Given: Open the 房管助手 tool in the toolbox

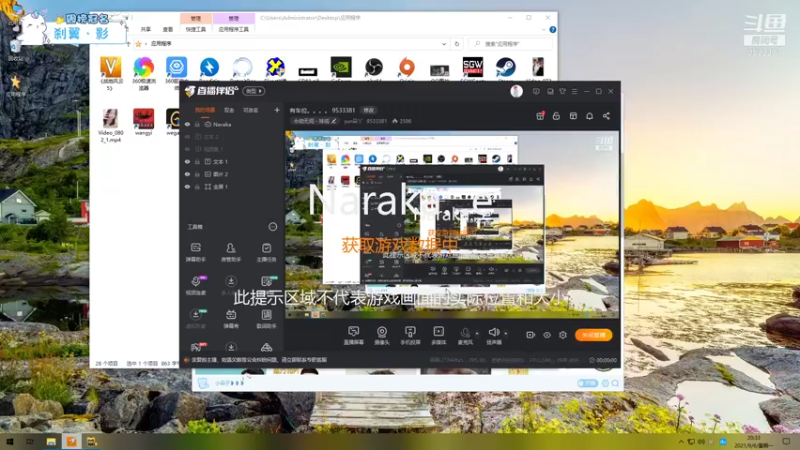Looking at the screenshot, I should coord(231,252).
